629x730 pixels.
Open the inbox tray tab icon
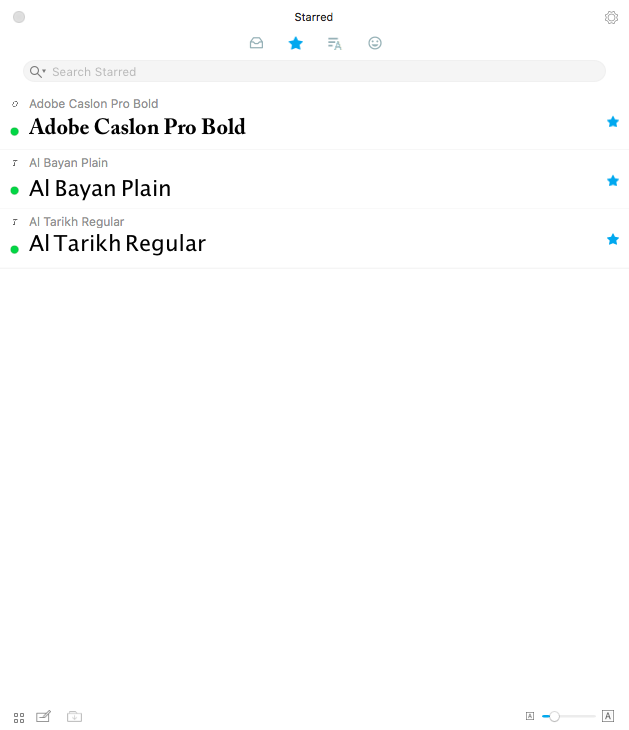256,43
